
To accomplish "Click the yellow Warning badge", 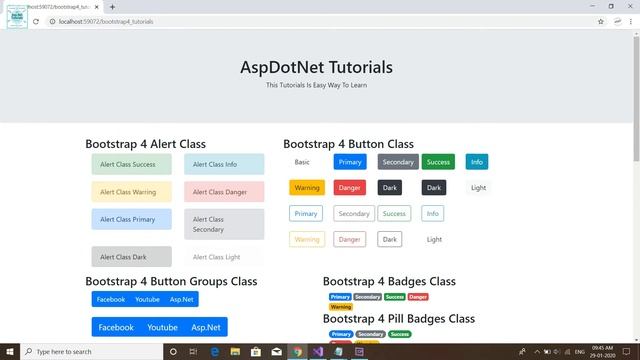I will point(341,307).
